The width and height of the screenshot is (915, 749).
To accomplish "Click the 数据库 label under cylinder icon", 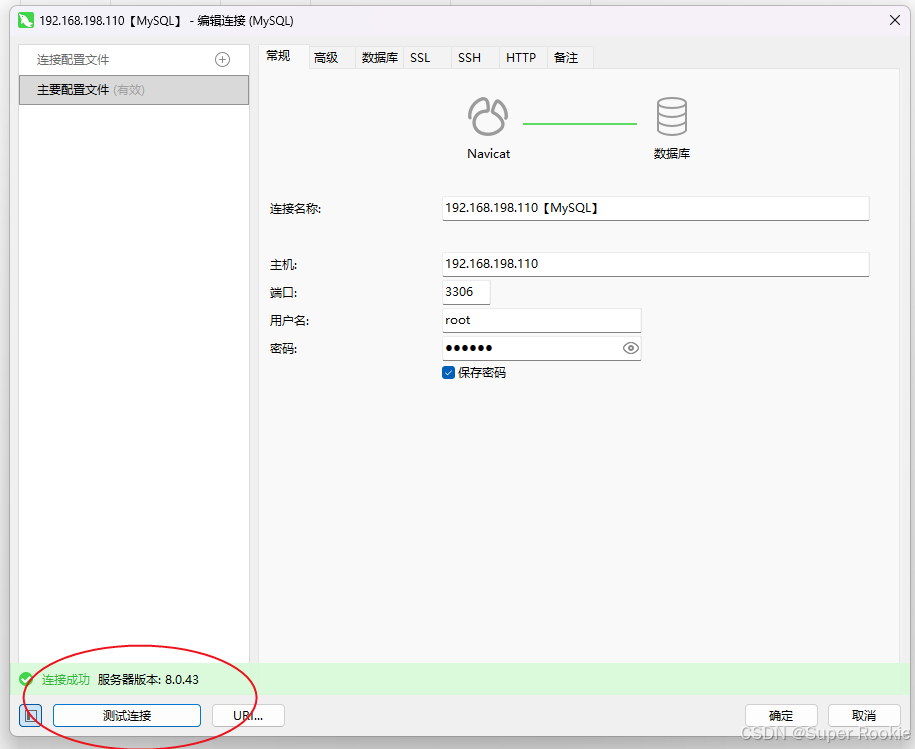I will (672, 153).
